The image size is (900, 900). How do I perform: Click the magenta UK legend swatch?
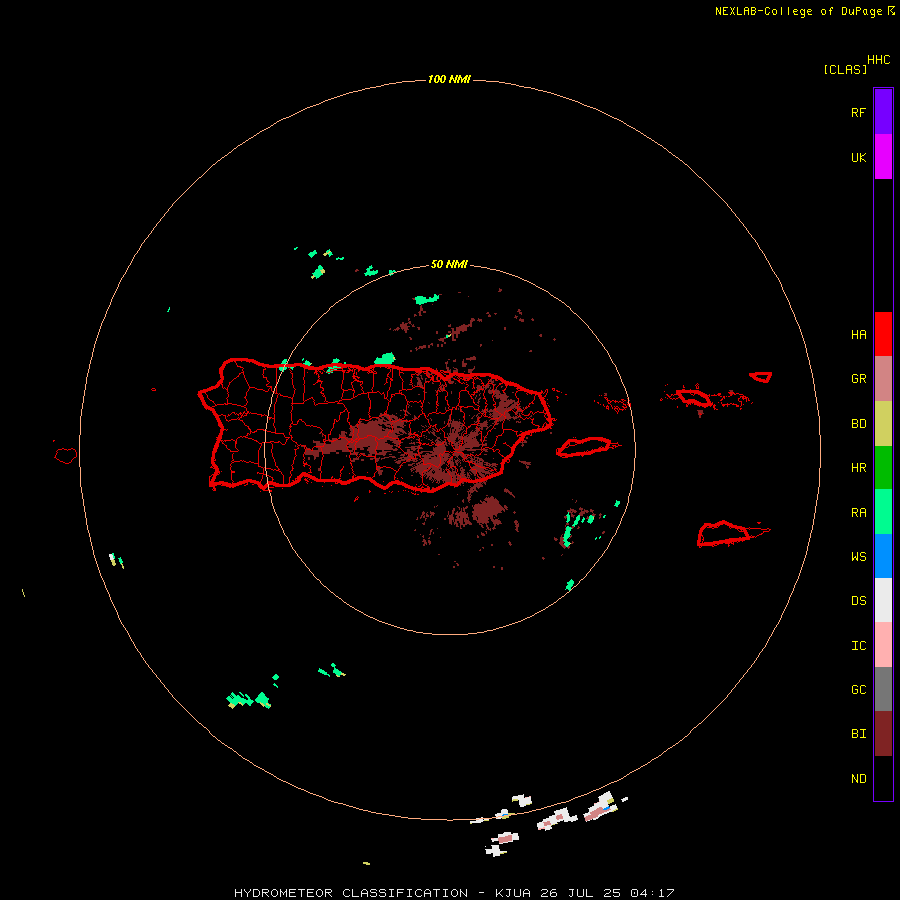click(x=883, y=157)
